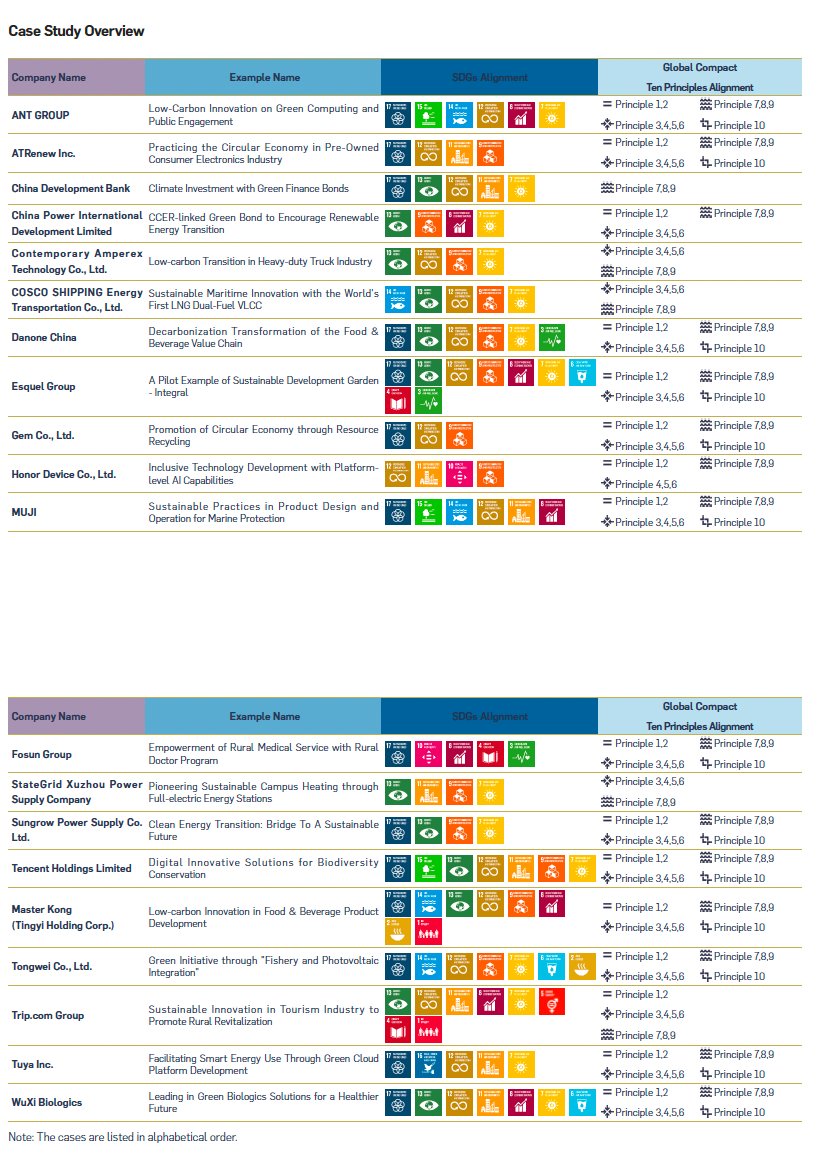This screenshot has height=1172, width=828.
Task: Select SDG 4 book icon in Trip.com Group row
Action: [398, 1029]
